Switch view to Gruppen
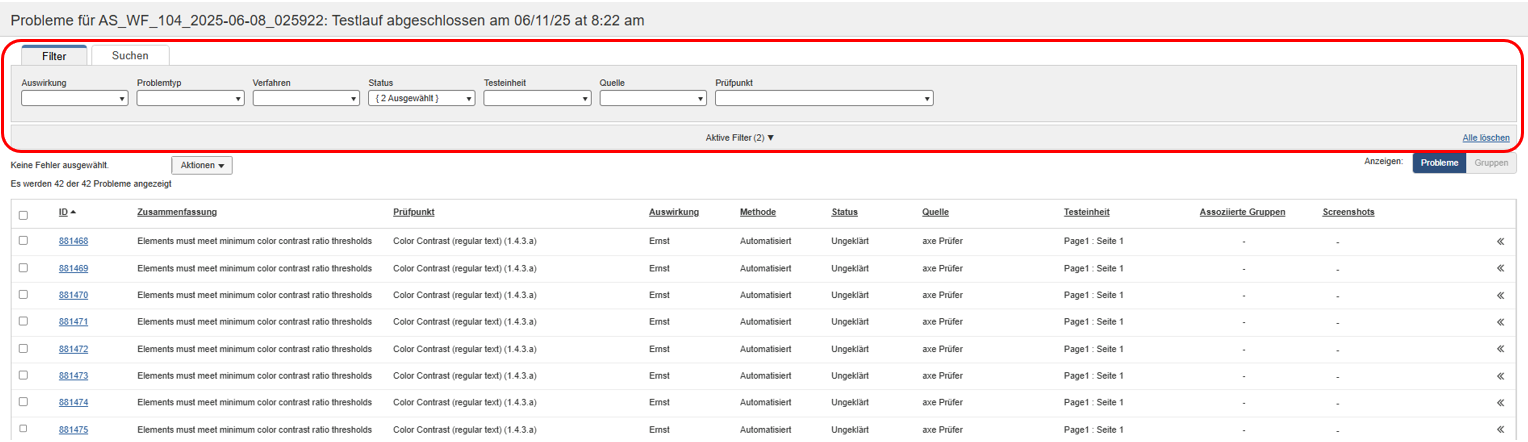Screen dimensions: 1528x442 pos(1491,163)
